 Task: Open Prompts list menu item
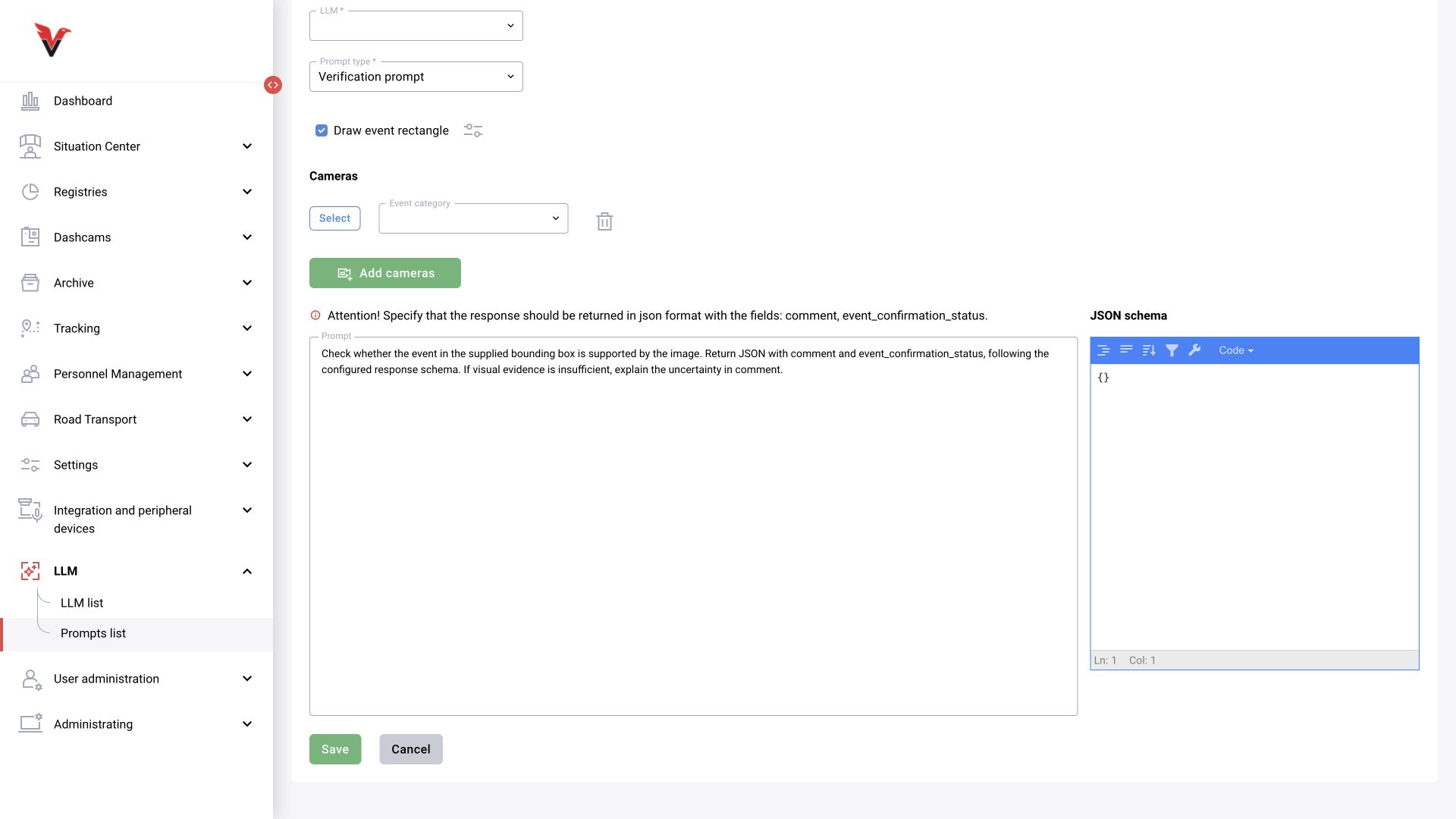point(136,634)
